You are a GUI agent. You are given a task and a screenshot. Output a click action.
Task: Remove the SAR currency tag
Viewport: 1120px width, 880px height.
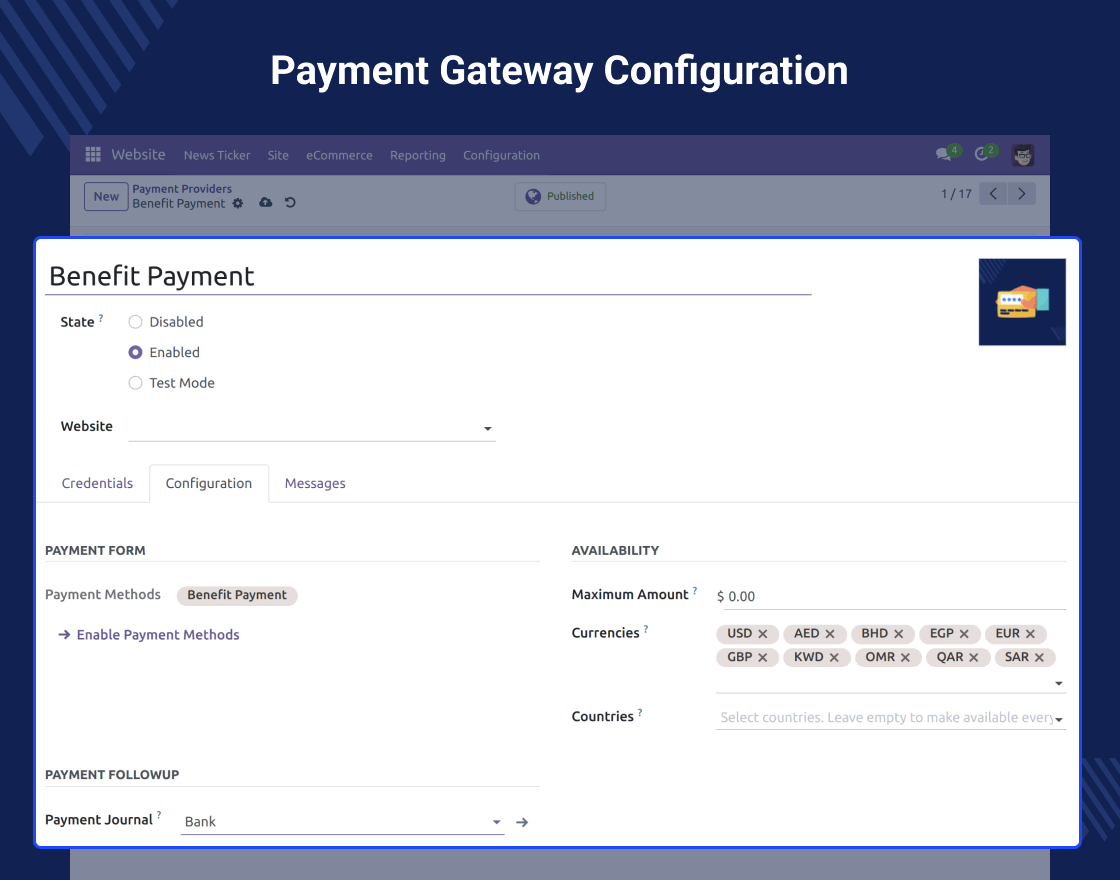point(1039,658)
